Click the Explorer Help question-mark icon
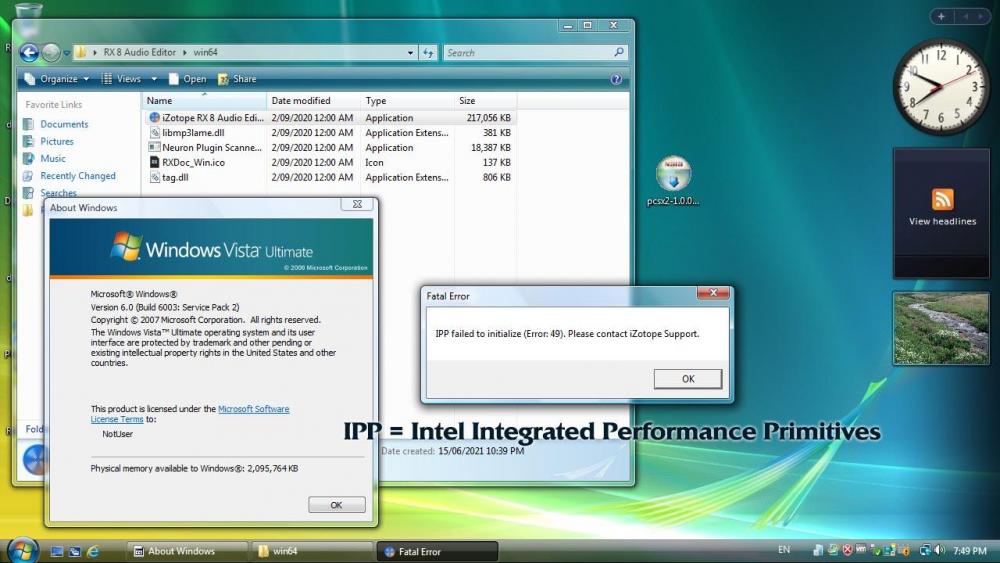 [x=616, y=79]
